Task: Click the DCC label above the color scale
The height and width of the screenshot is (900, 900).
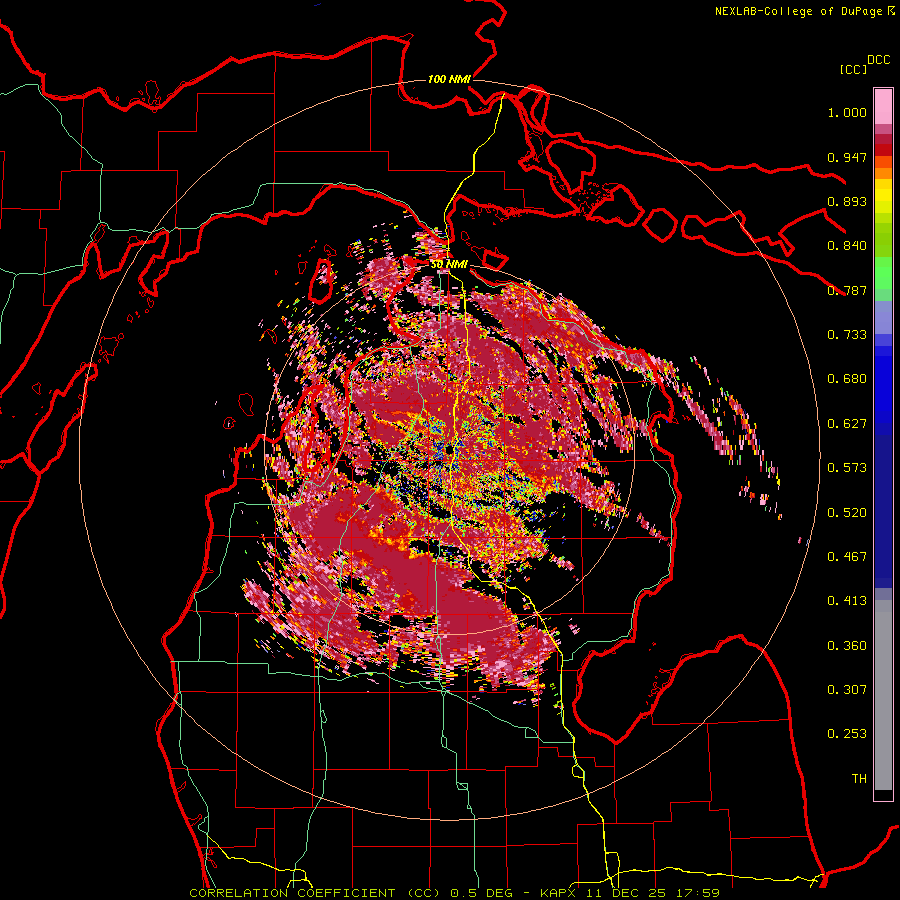Action: coord(879,60)
